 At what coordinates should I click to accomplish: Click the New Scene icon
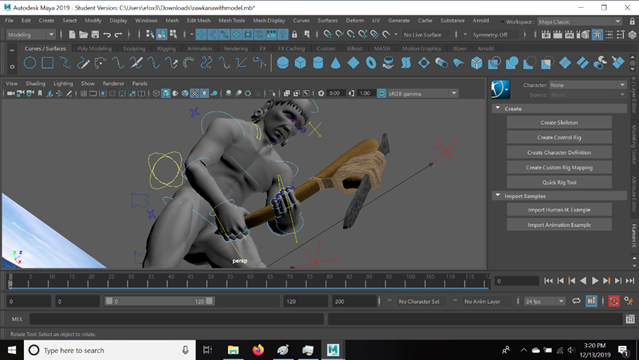[72, 35]
